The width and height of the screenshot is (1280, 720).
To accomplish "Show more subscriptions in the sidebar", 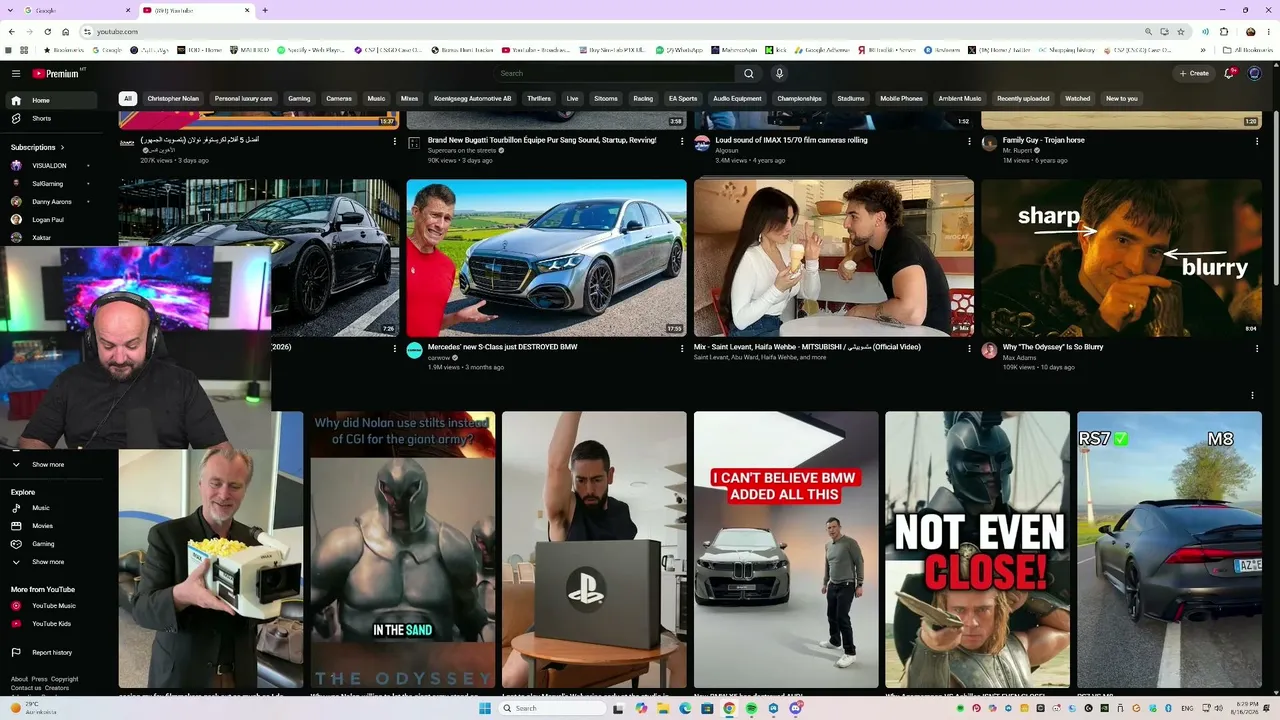I will click(48, 464).
